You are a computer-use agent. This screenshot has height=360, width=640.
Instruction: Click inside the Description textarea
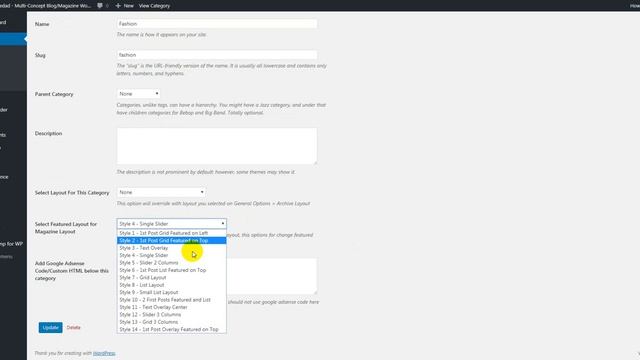pos(217,146)
